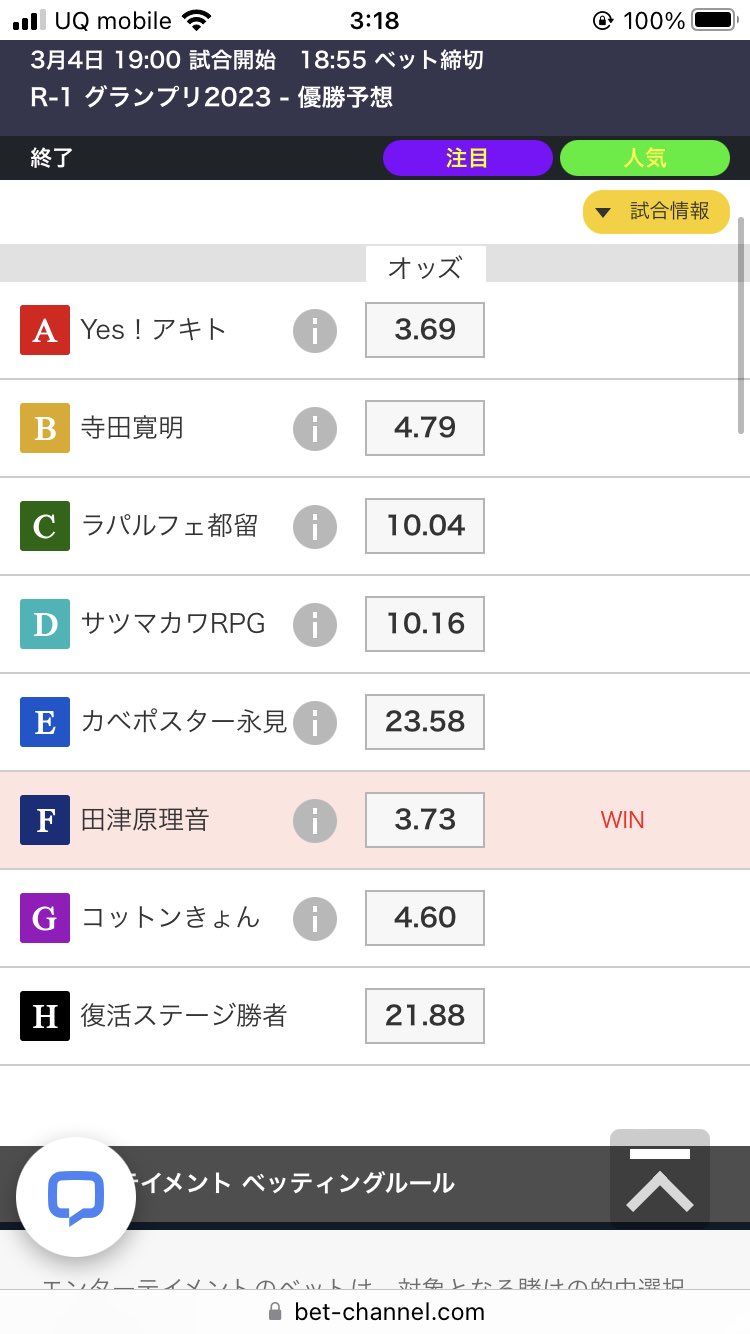Show info for サツマカワRPG
The width and height of the screenshot is (750, 1334).
tap(315, 624)
